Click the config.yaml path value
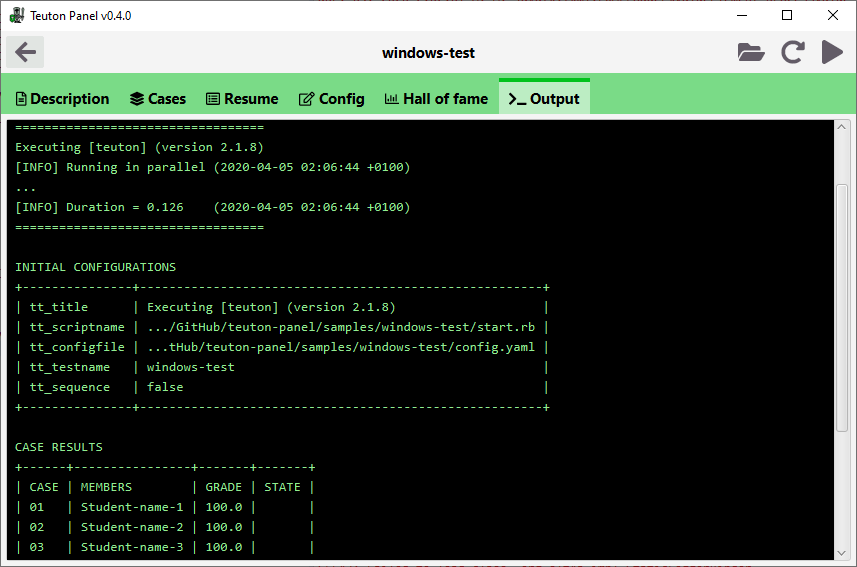Viewport: 857px width, 567px height. (341, 347)
